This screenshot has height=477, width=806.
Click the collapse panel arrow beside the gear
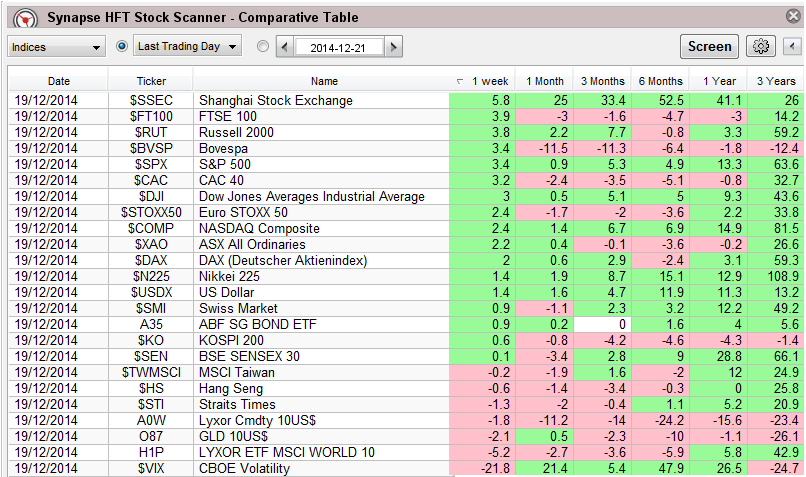tap(792, 46)
